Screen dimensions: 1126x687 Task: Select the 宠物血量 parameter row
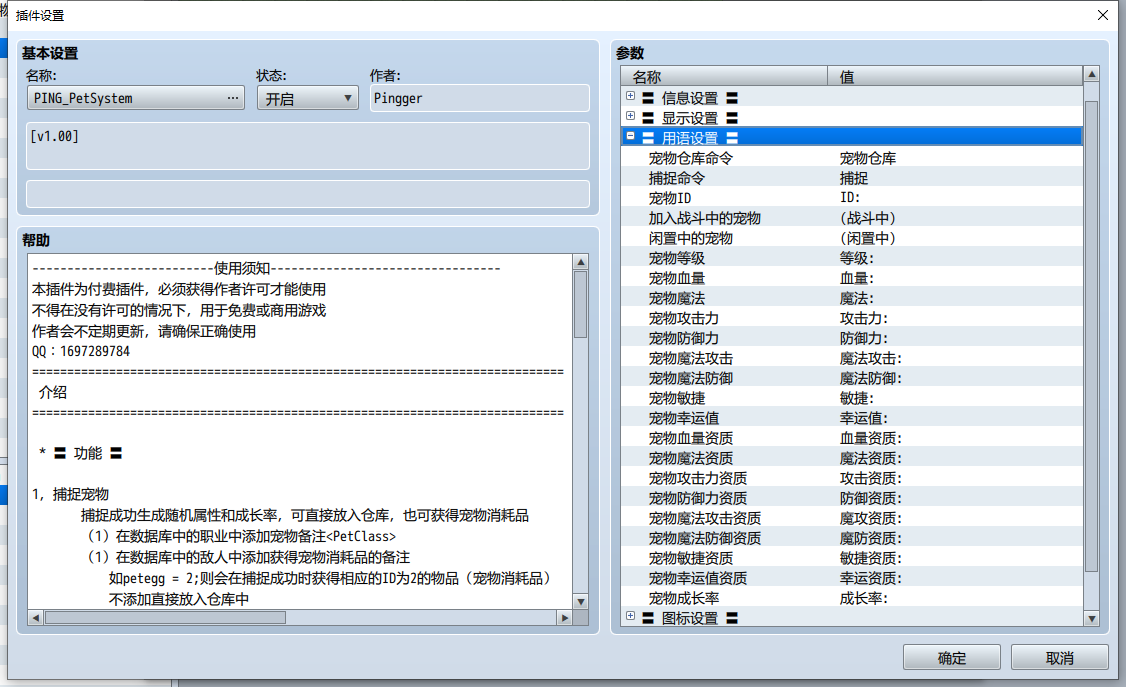[852, 278]
